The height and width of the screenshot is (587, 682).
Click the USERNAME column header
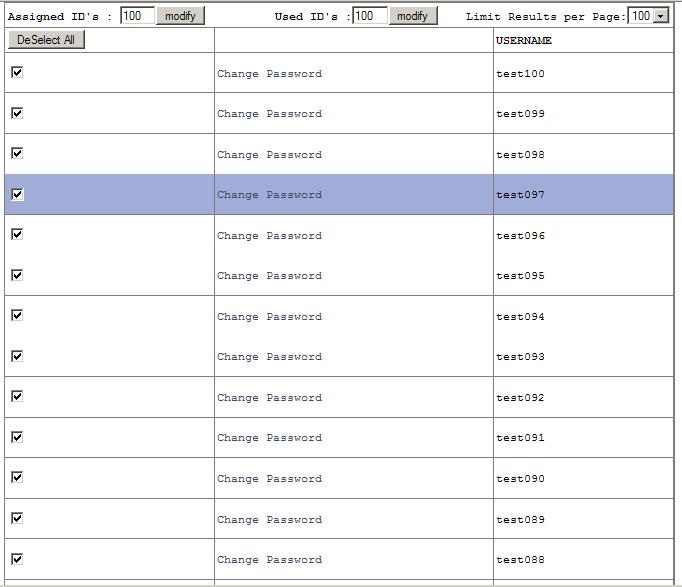(x=524, y=40)
